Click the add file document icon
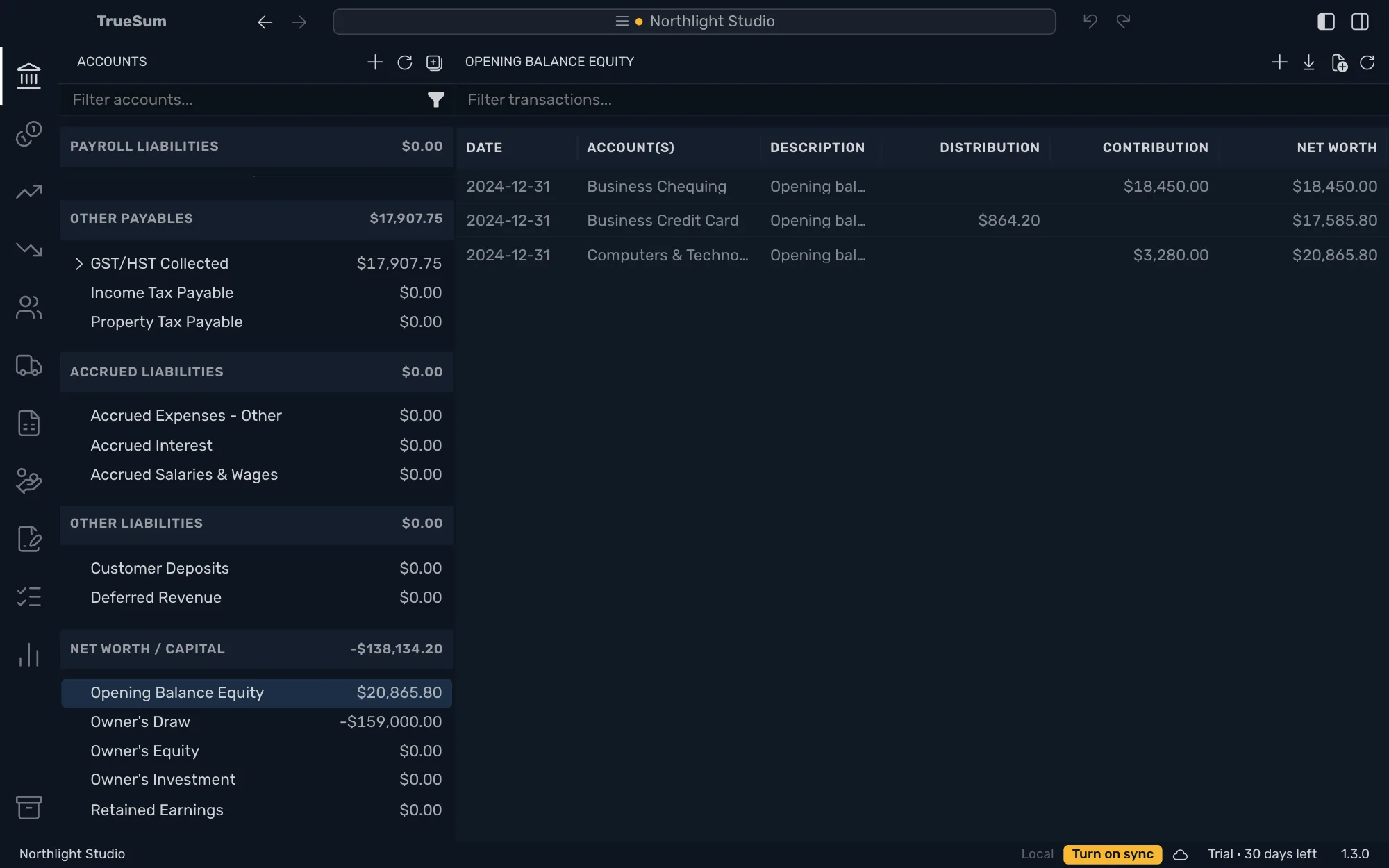This screenshot has width=1389, height=868. tap(1339, 62)
